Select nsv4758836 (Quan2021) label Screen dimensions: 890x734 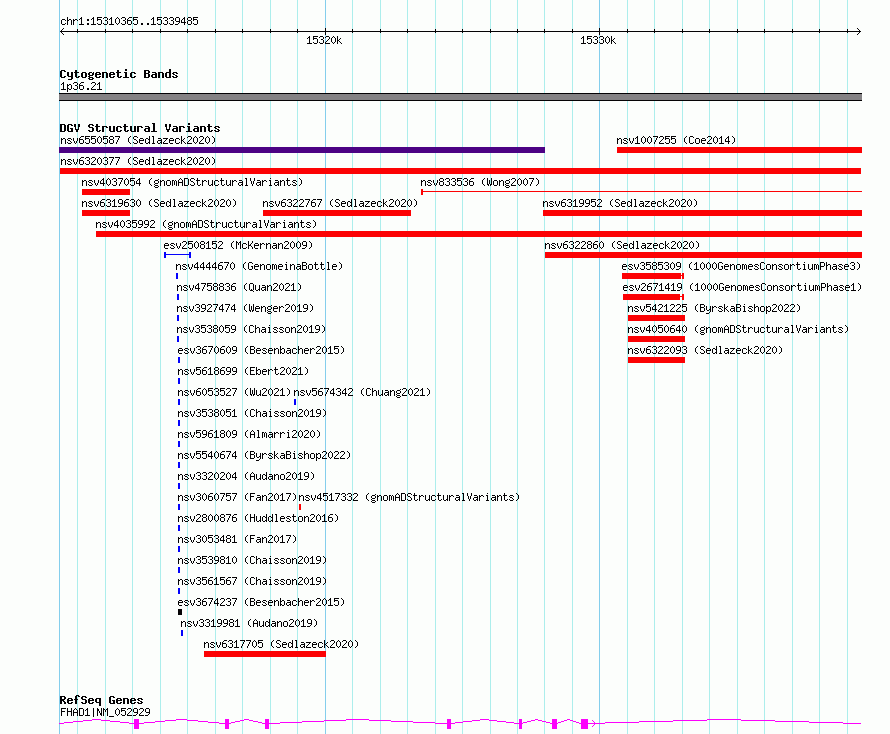point(239,287)
